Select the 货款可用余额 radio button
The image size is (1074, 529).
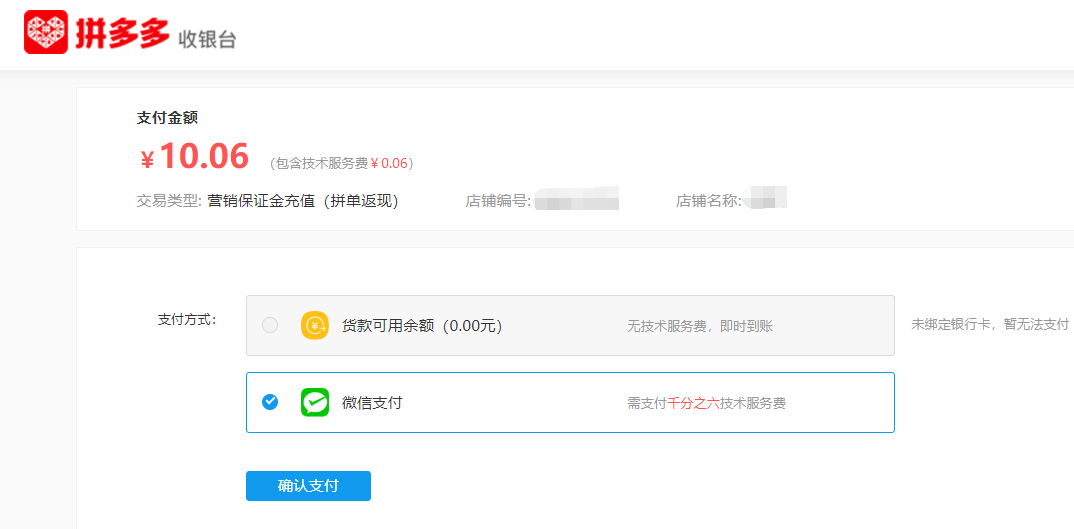(270, 325)
